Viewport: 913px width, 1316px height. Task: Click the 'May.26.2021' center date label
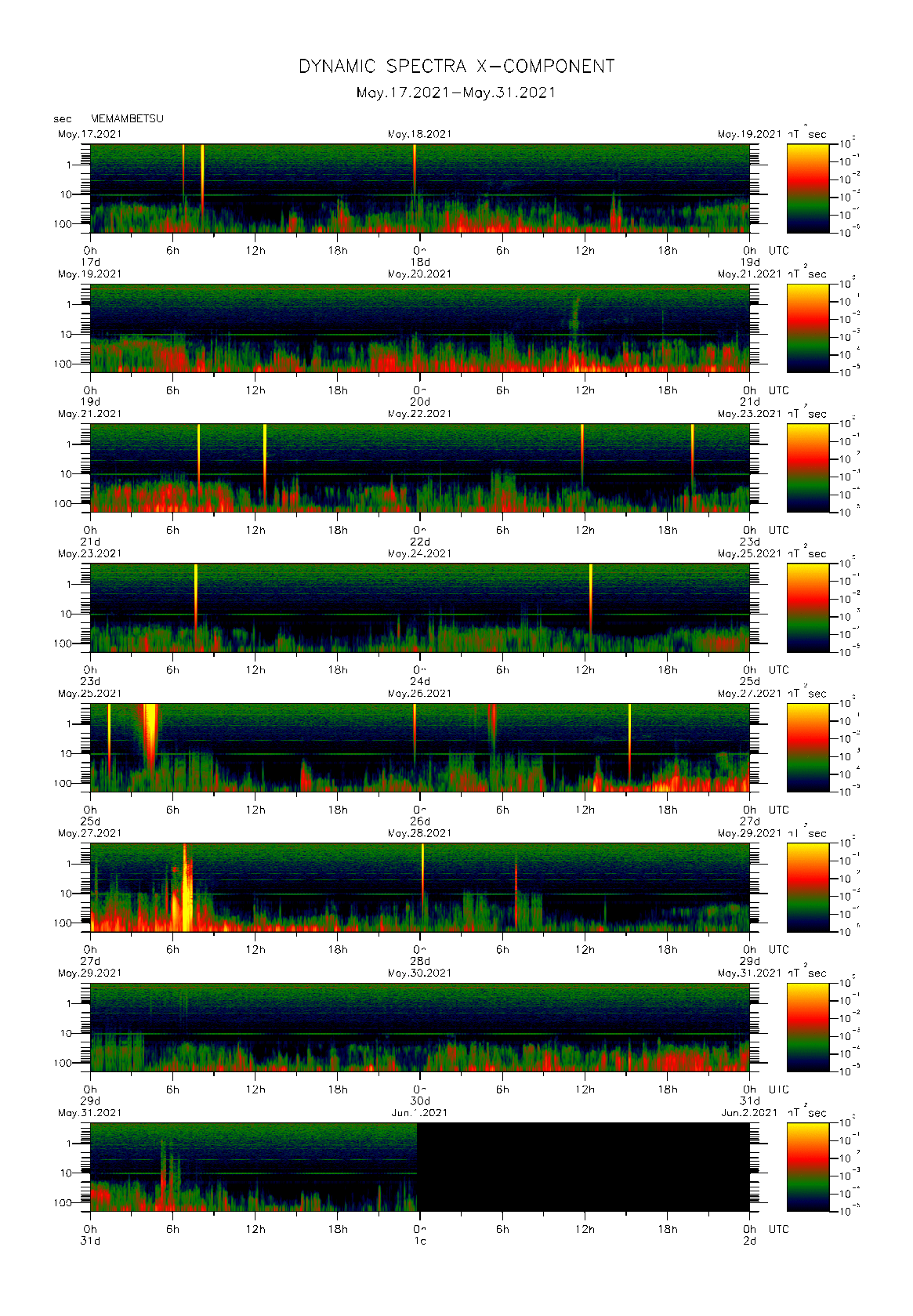(420, 694)
